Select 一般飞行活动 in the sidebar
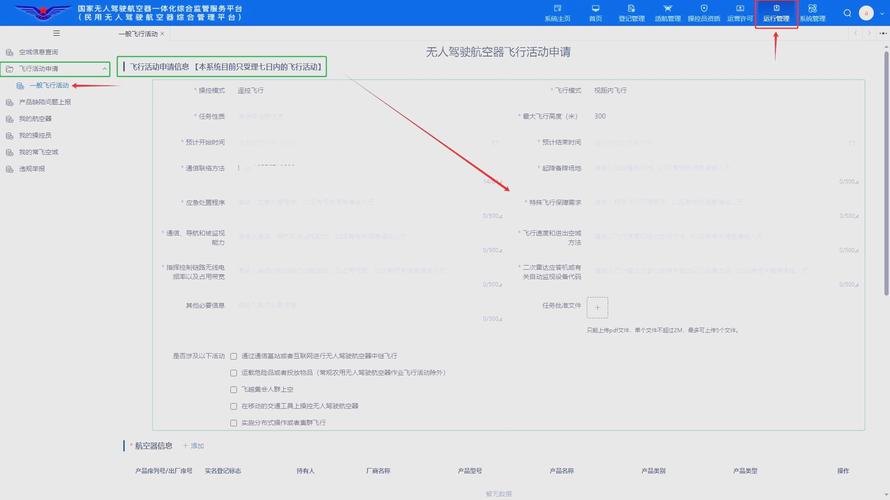This screenshot has width=890, height=500. tap(49, 85)
